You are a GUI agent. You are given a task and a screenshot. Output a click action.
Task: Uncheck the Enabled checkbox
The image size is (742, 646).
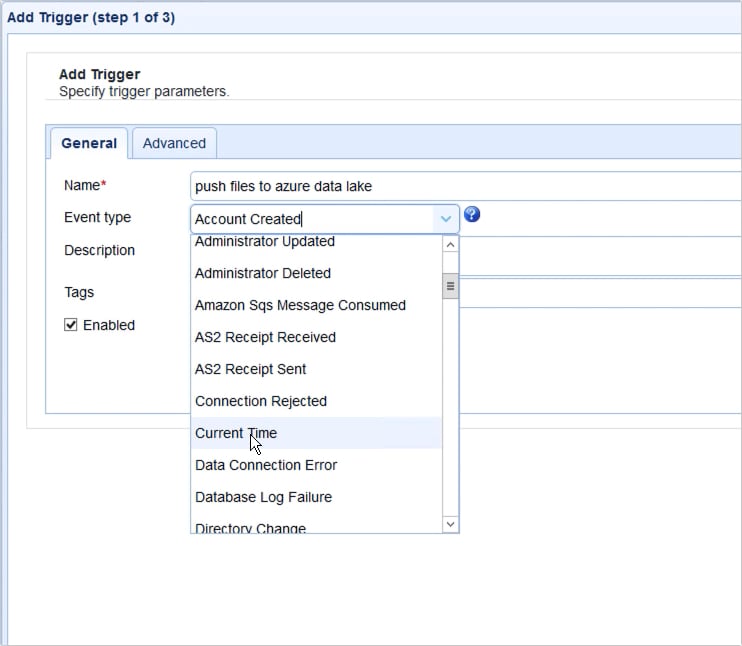click(x=71, y=325)
